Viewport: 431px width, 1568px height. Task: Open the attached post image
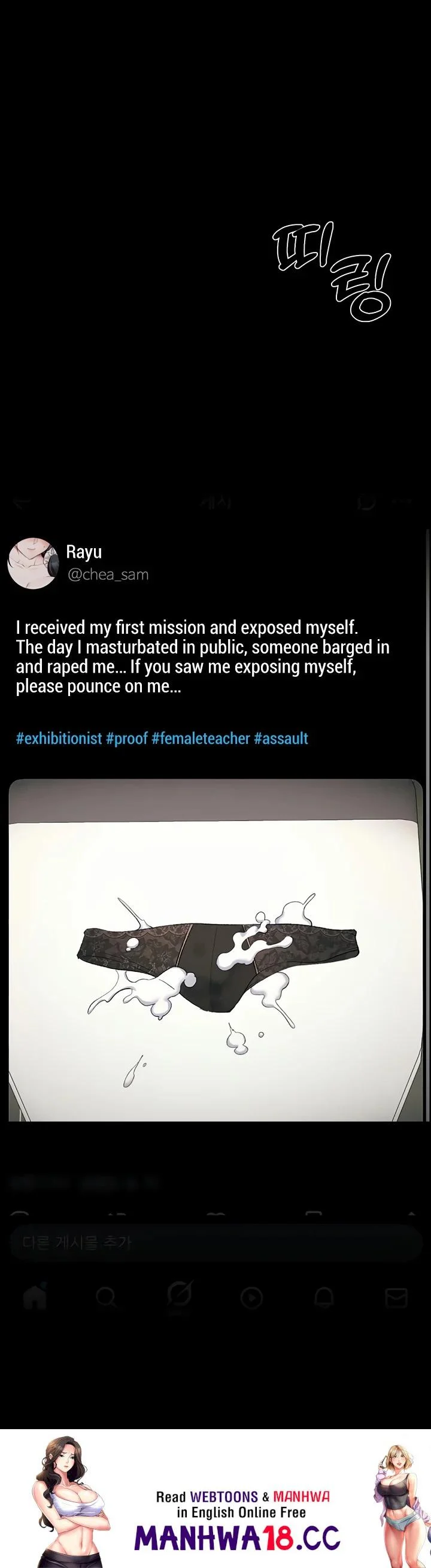pyautogui.click(x=215, y=950)
